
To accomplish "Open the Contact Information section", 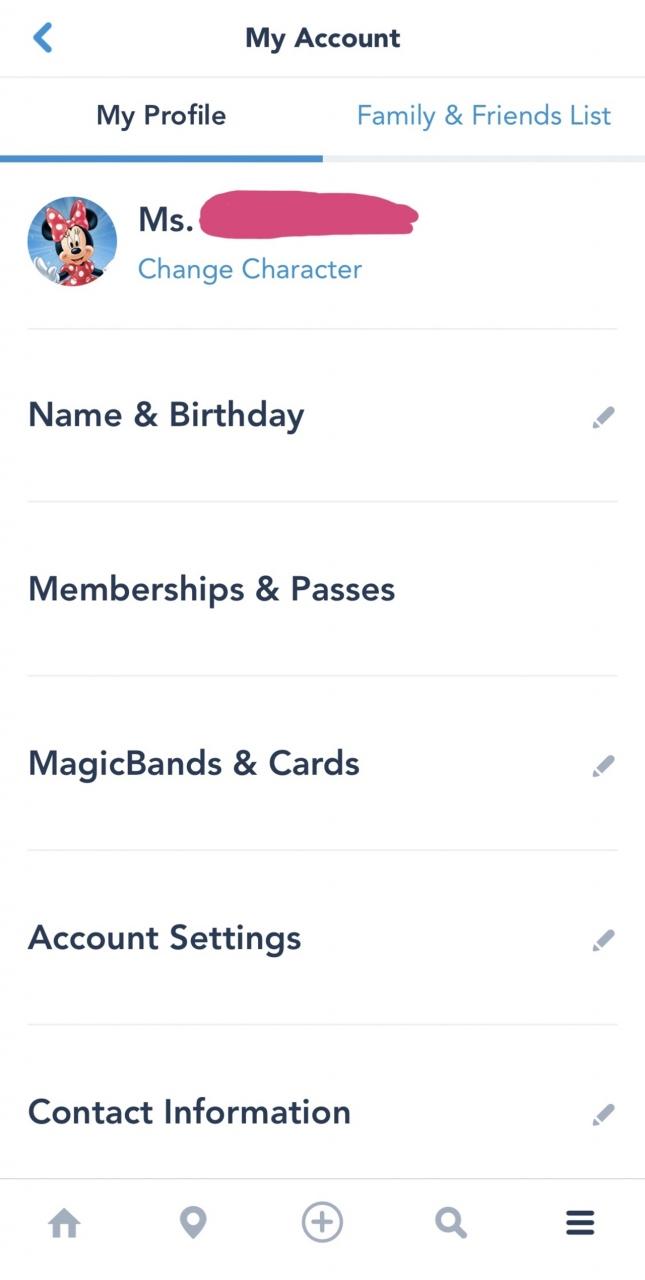I will click(190, 1112).
